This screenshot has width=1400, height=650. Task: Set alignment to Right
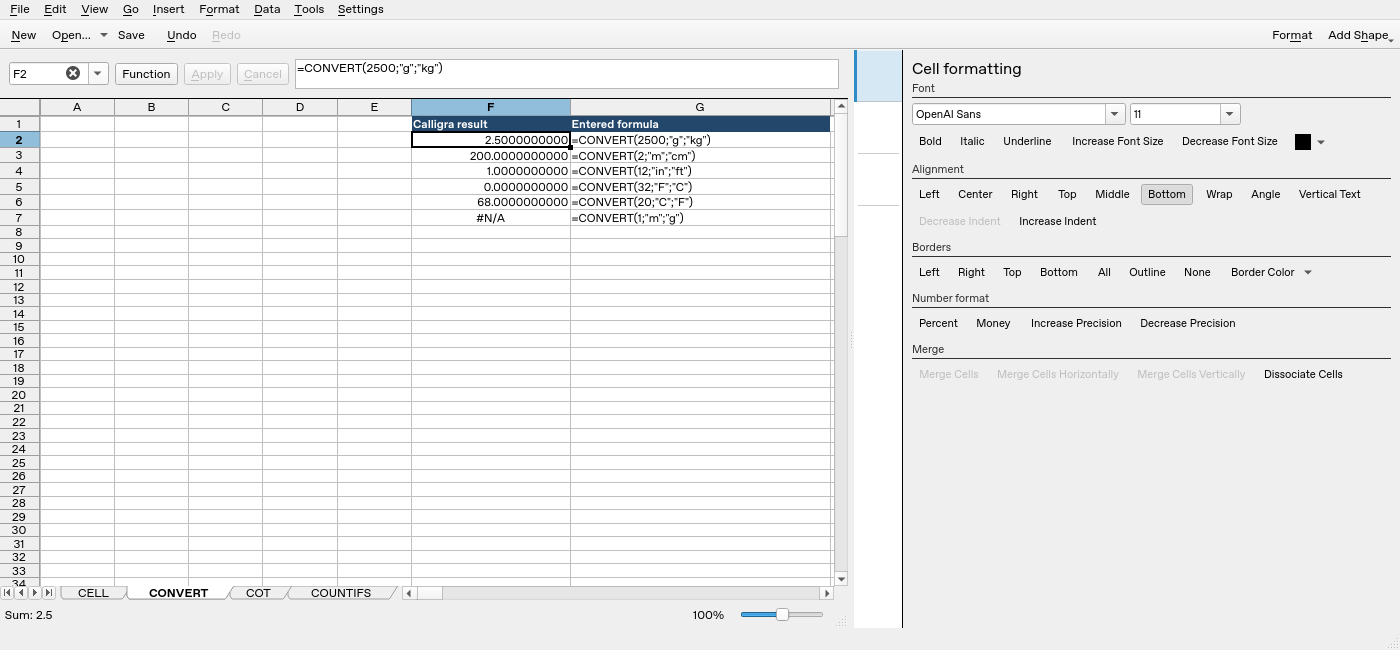coord(1024,194)
